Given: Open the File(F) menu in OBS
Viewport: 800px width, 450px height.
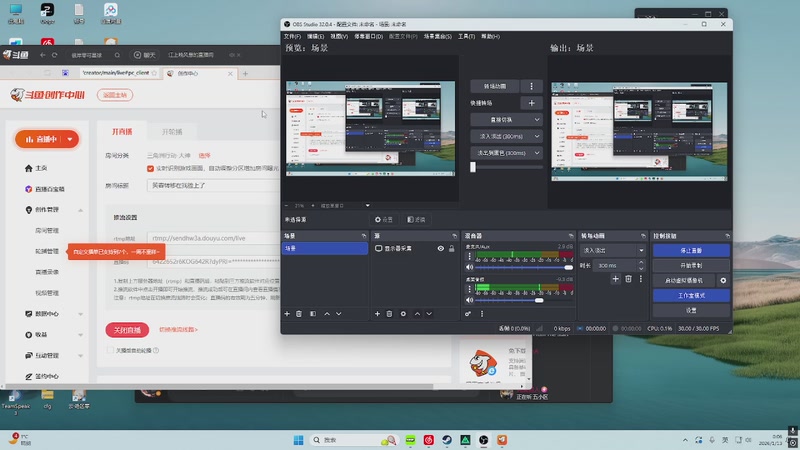Looking at the screenshot, I should pyautogui.click(x=292, y=36).
